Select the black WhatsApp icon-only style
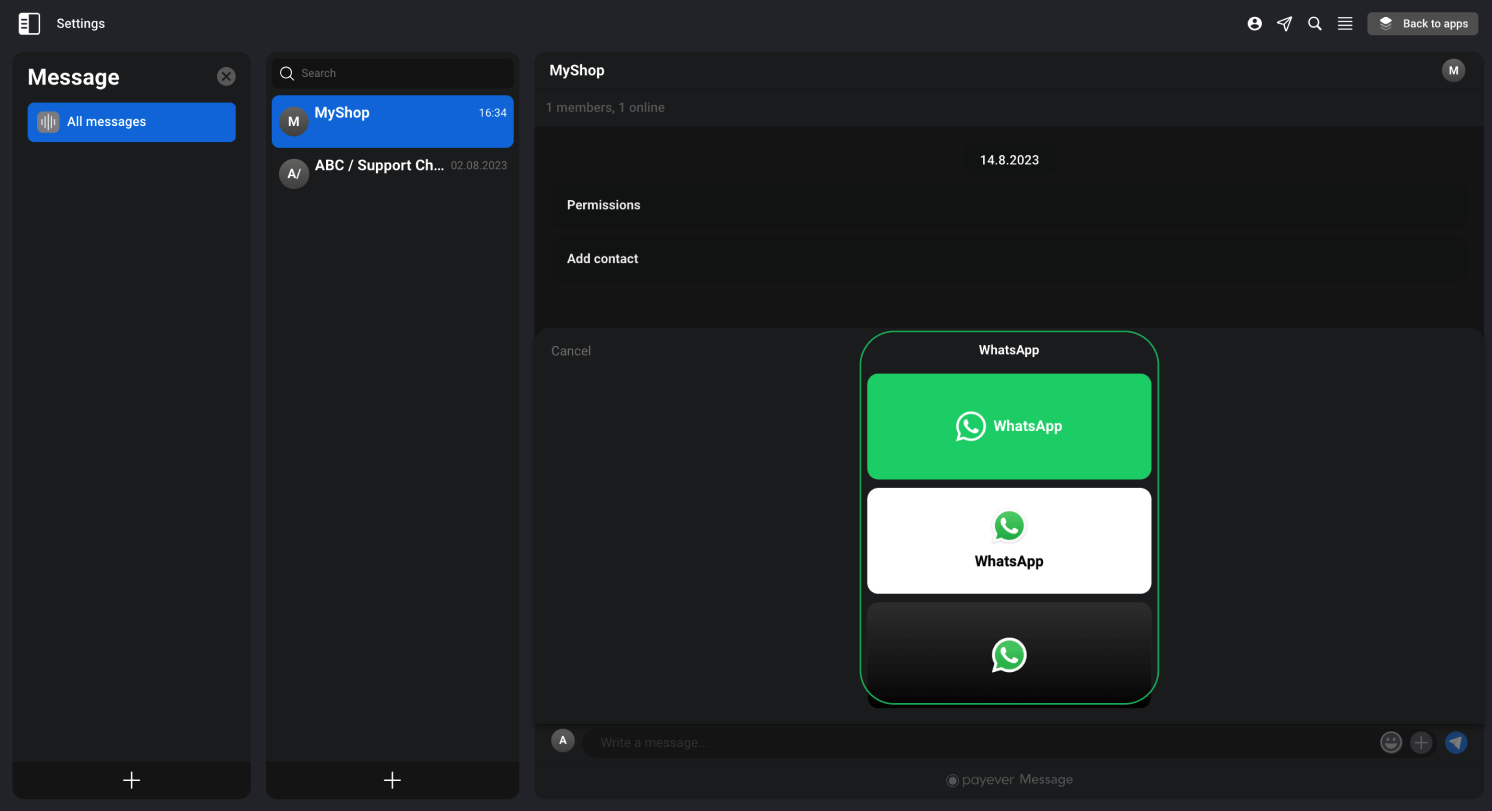1492x811 pixels. 1009,654
